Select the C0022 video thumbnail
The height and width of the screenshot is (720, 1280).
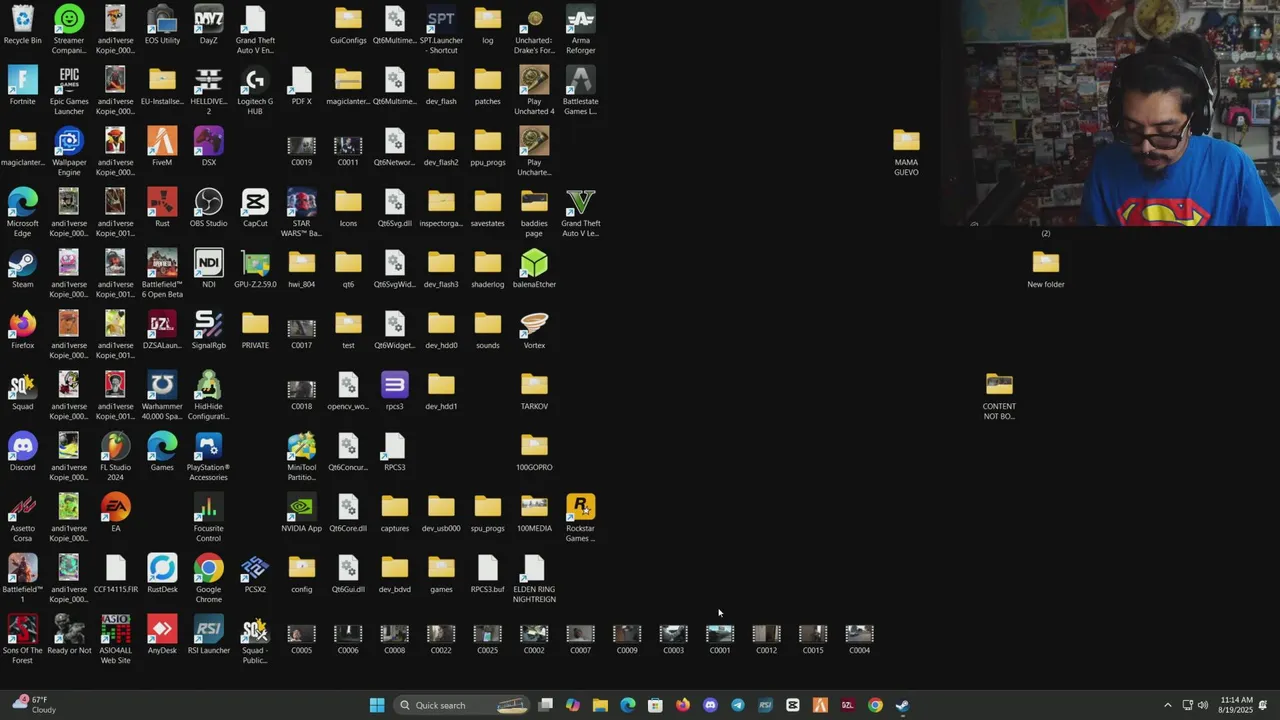click(441, 639)
